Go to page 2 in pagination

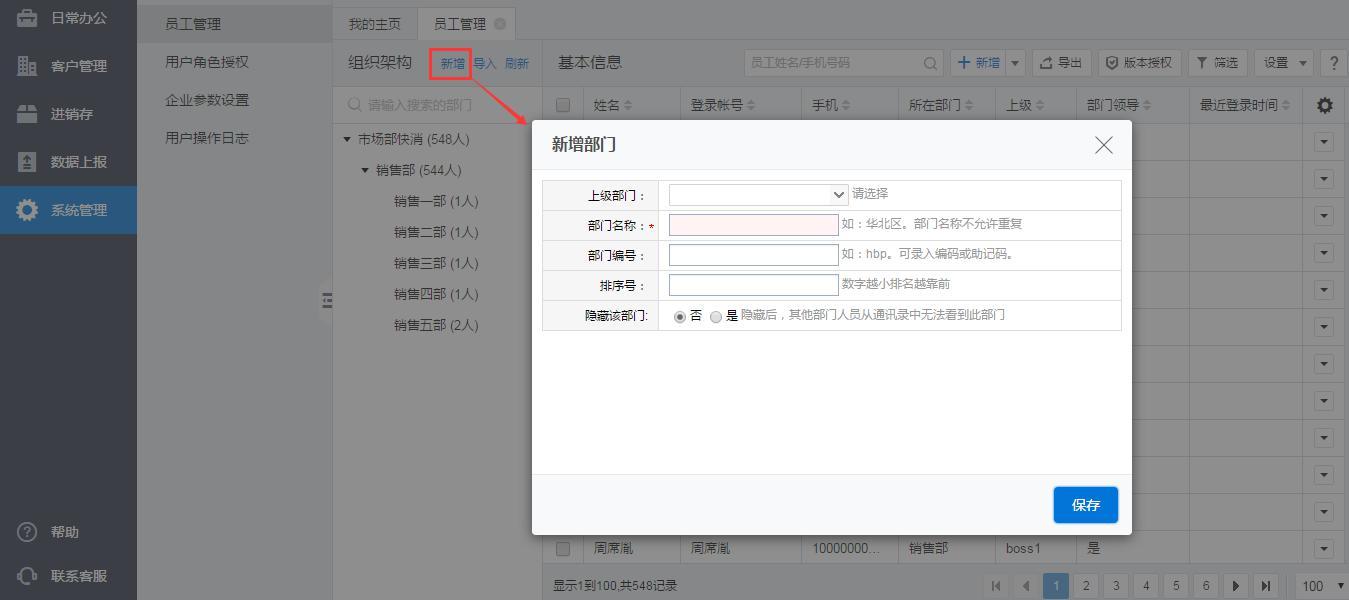pyautogui.click(x=1085, y=586)
